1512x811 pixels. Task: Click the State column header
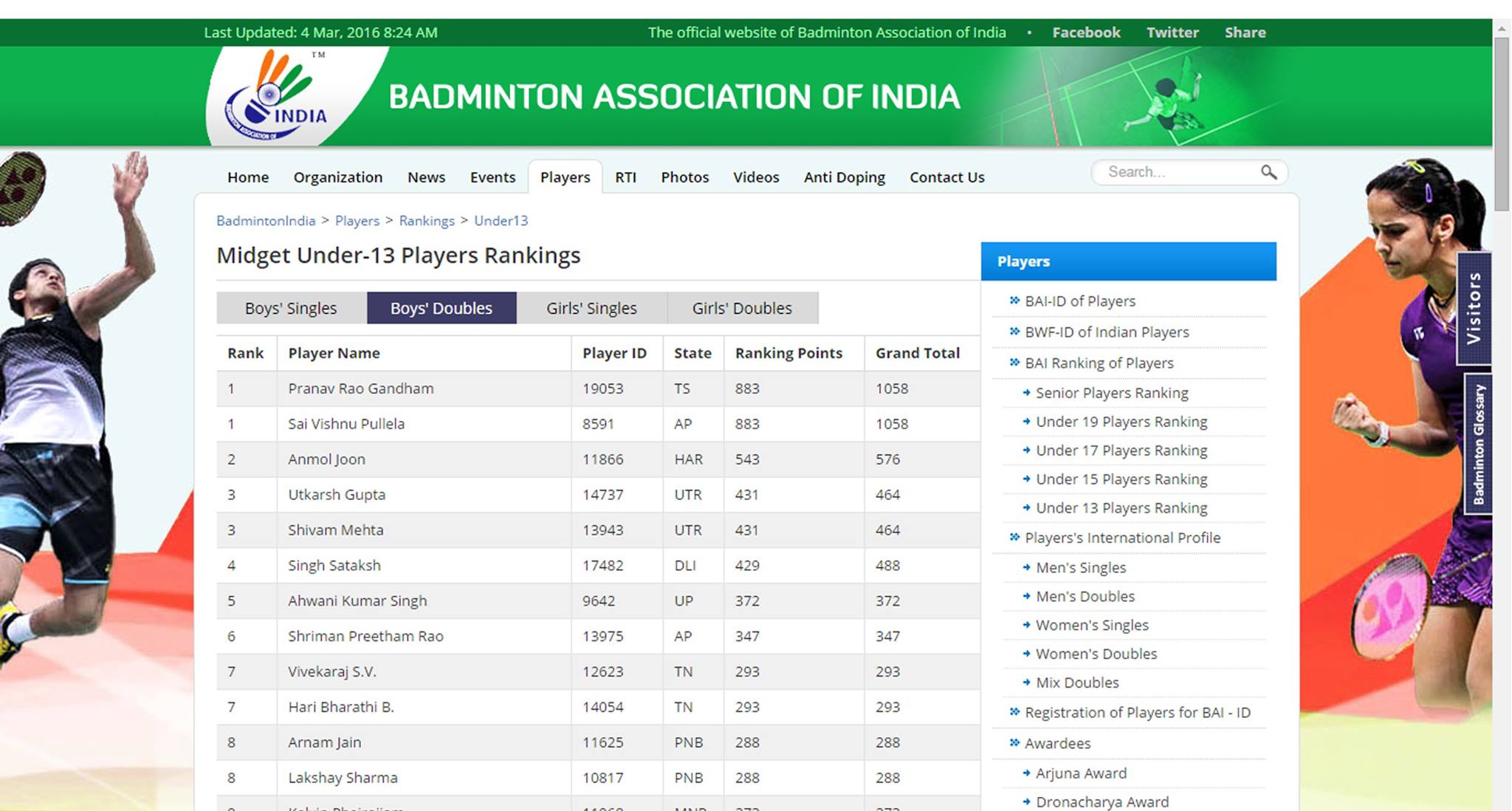(693, 353)
